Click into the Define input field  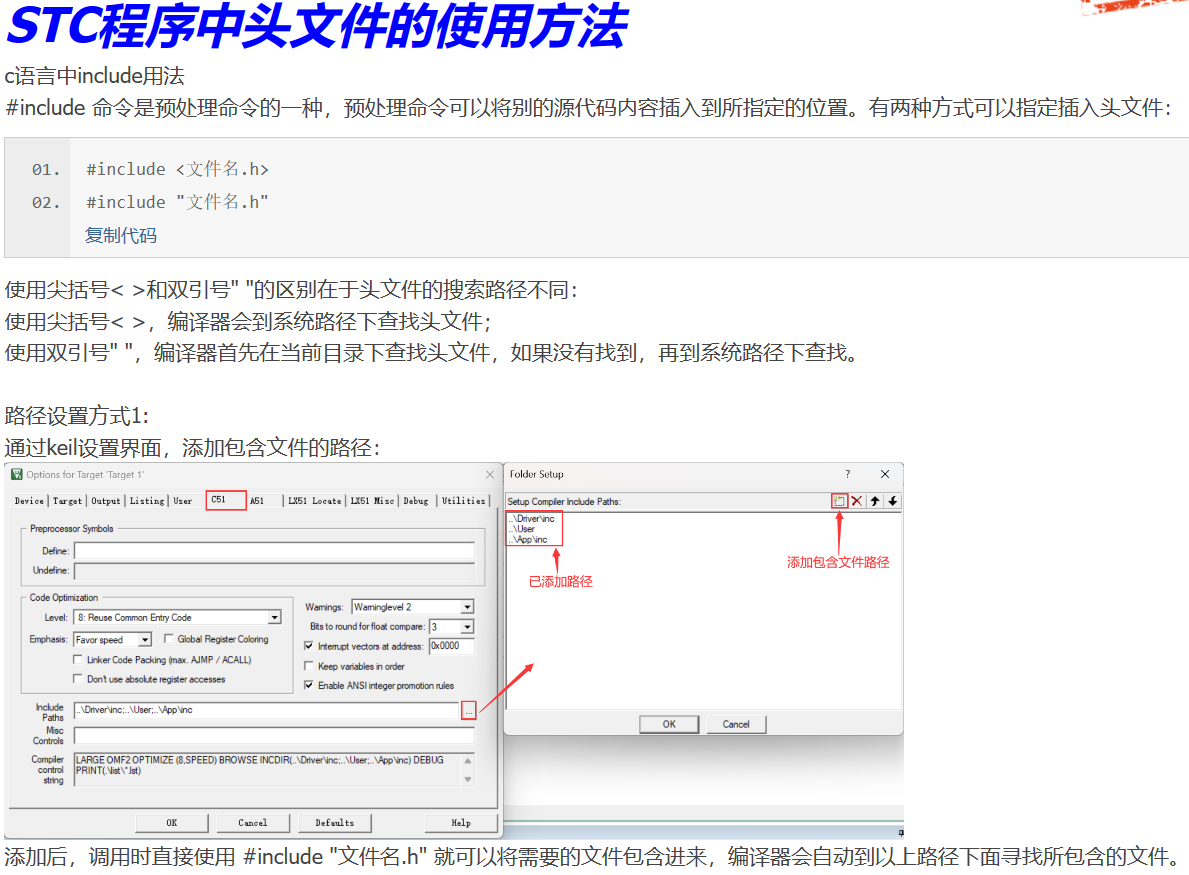point(275,551)
